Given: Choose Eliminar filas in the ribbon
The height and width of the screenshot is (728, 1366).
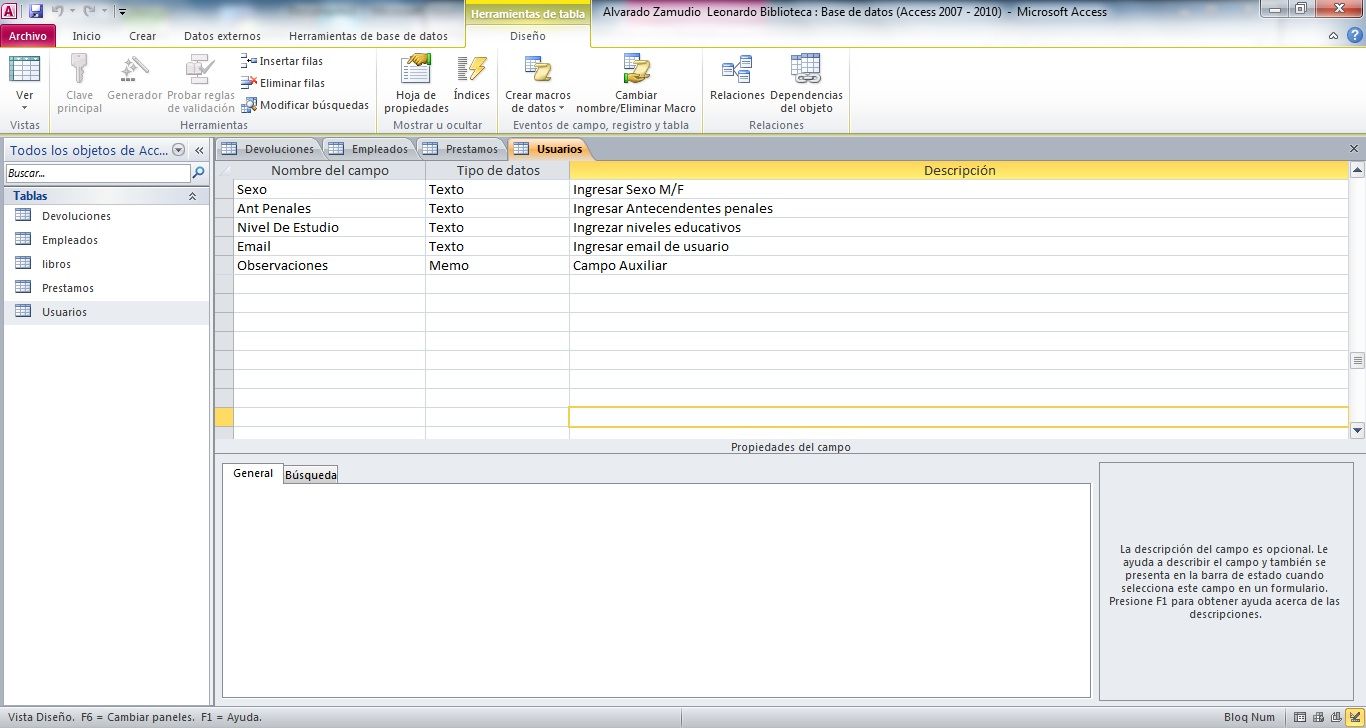Looking at the screenshot, I should [x=283, y=83].
